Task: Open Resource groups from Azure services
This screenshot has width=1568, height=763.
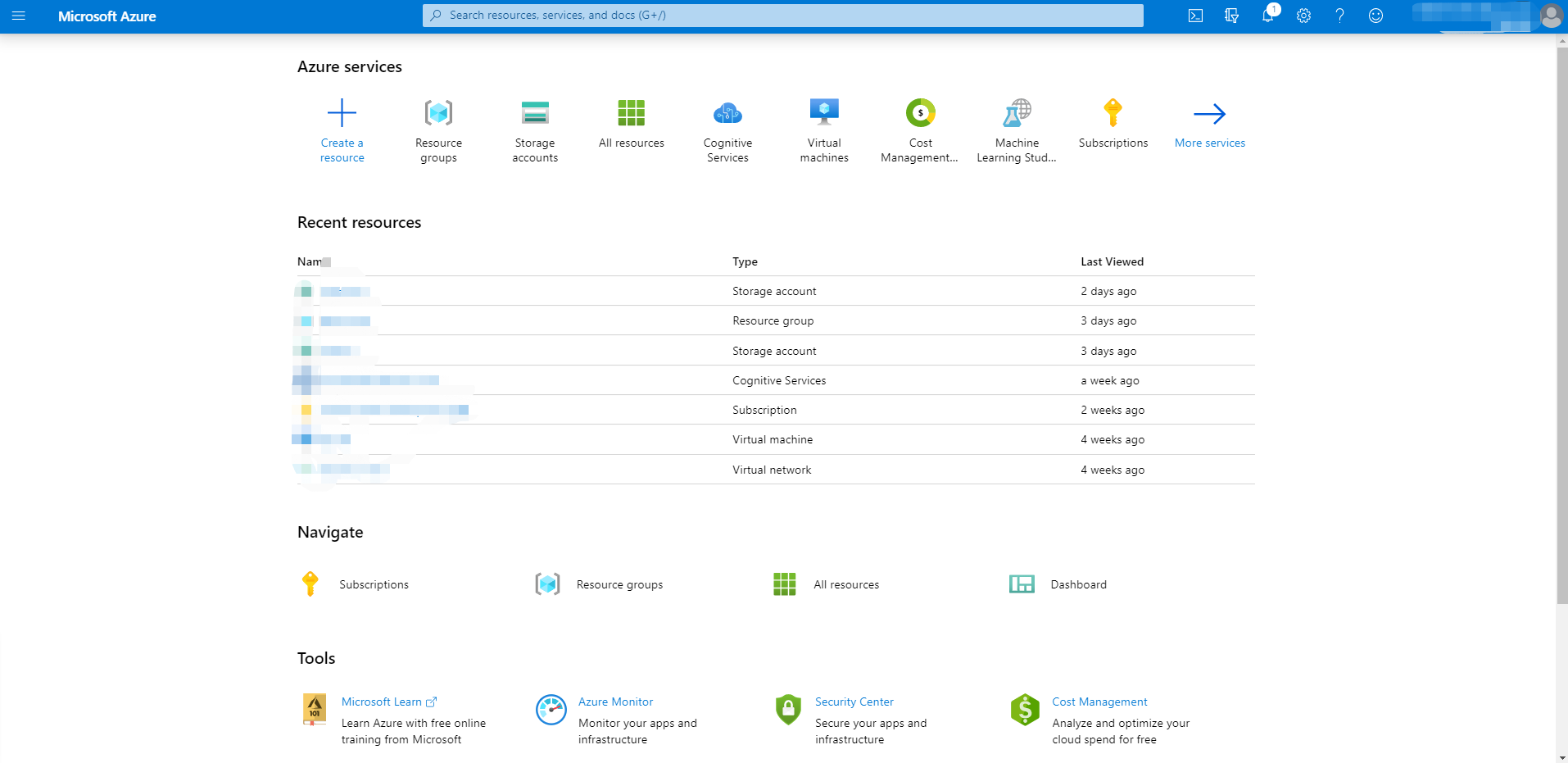Action: pyautogui.click(x=438, y=113)
